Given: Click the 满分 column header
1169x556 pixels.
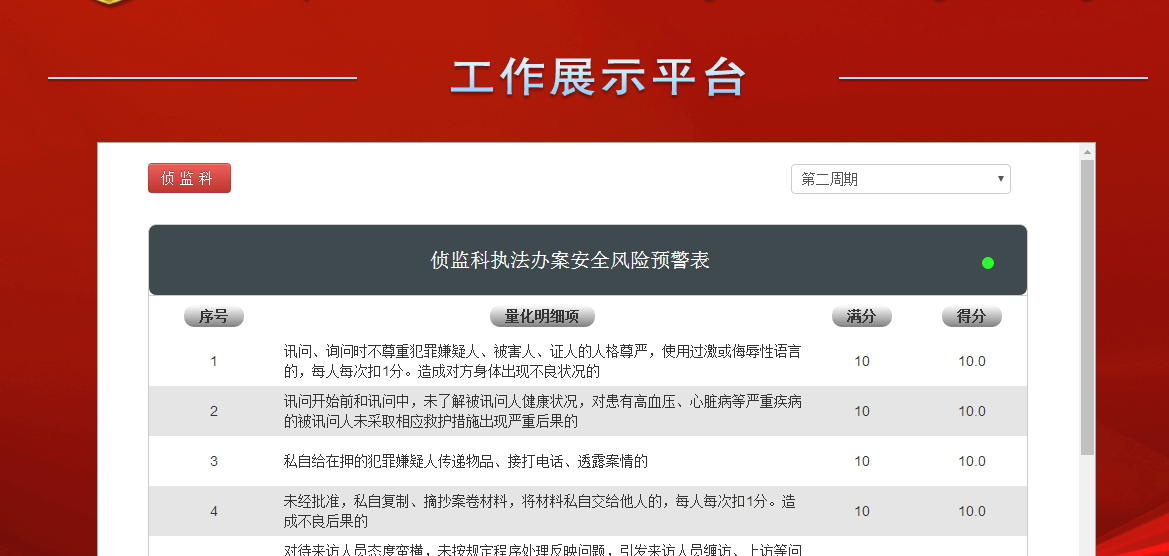Looking at the screenshot, I should click(x=862, y=316).
